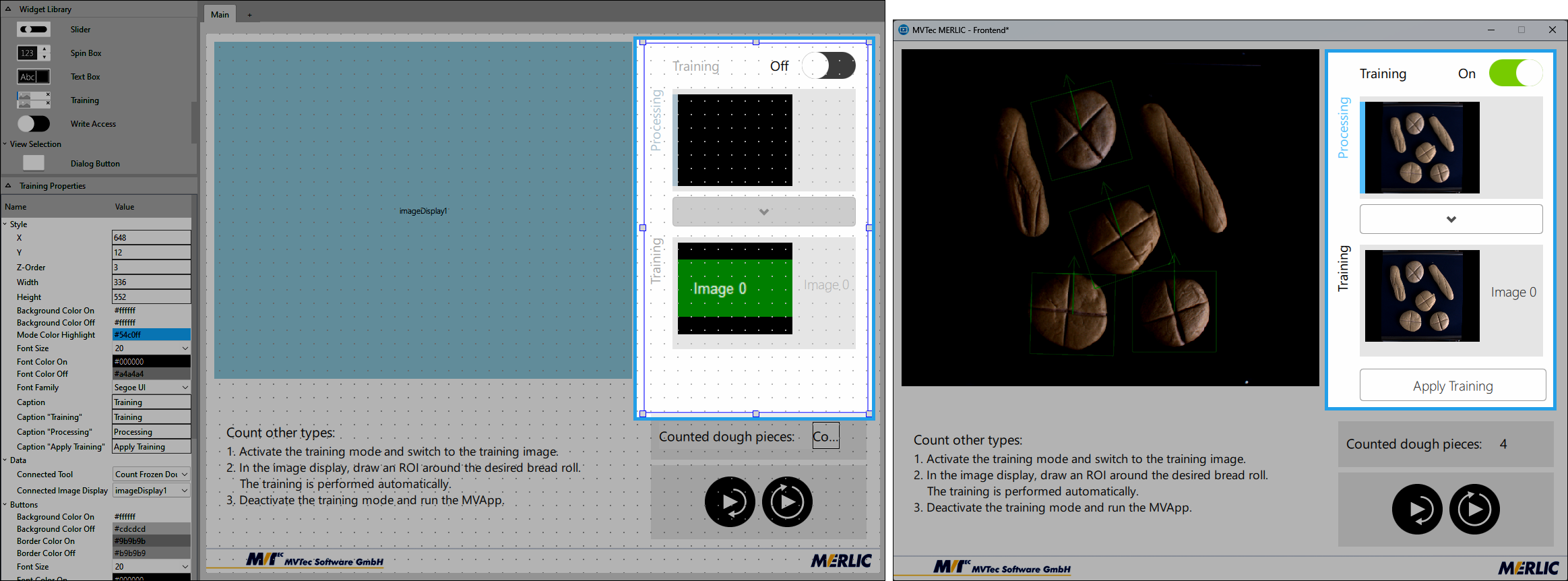This screenshot has width=1568, height=581.
Task: Switch to the Main tab
Action: [x=220, y=15]
